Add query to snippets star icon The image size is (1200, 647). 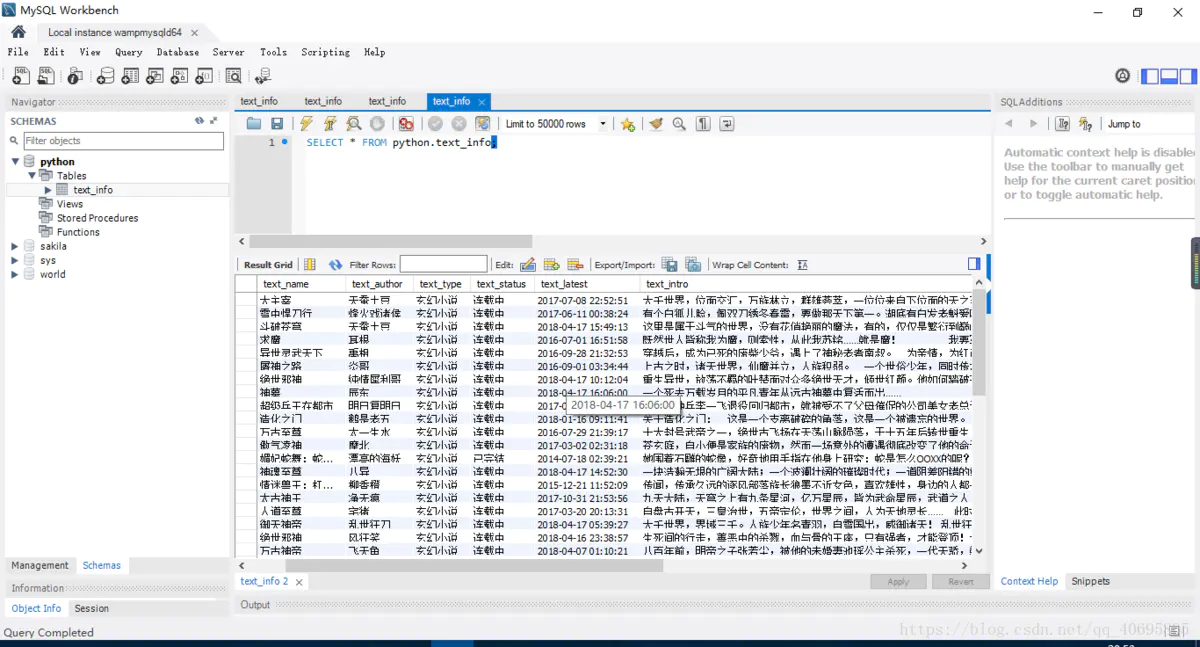pyautogui.click(x=628, y=124)
